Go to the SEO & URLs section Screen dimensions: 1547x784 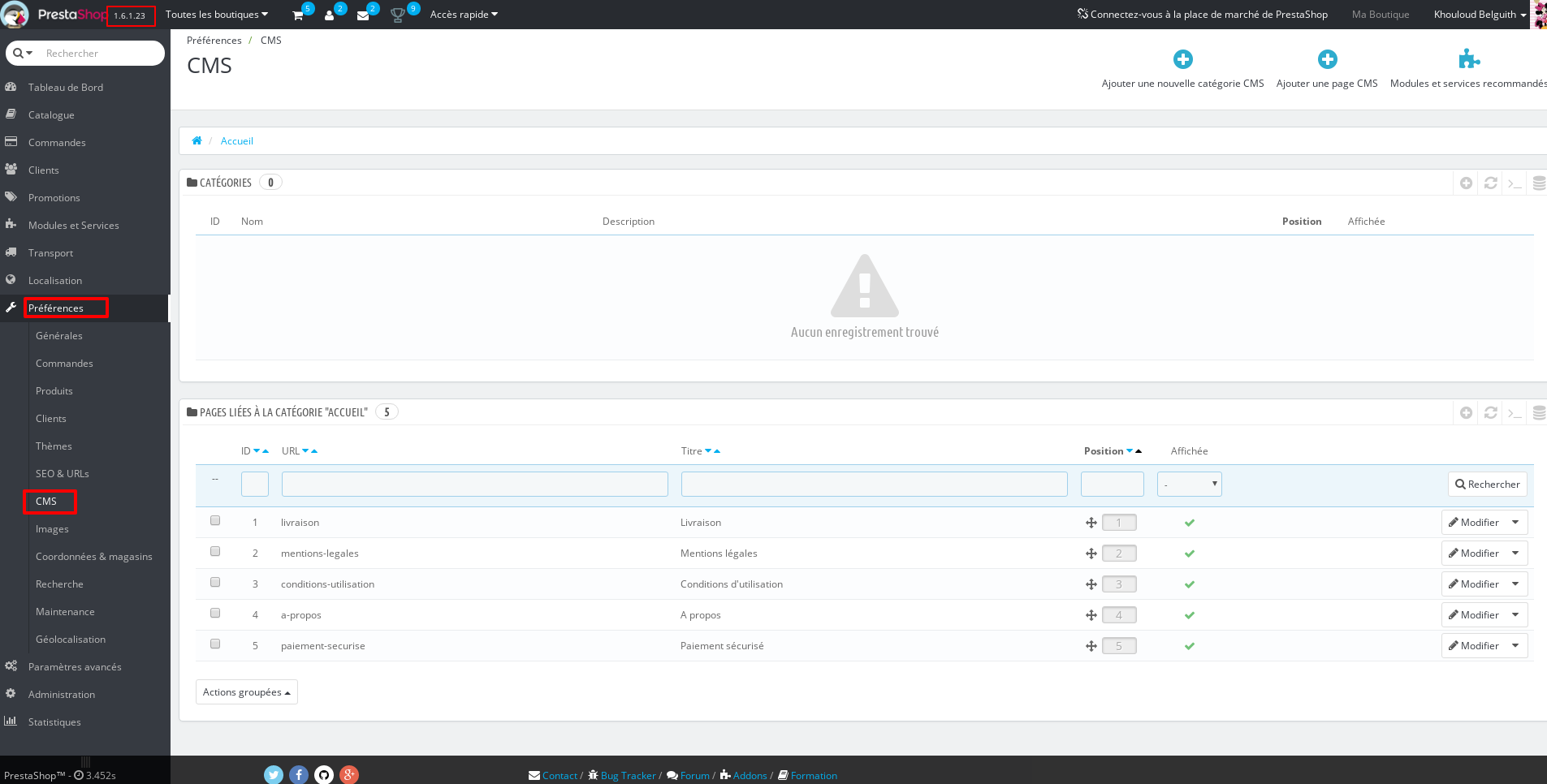click(63, 473)
